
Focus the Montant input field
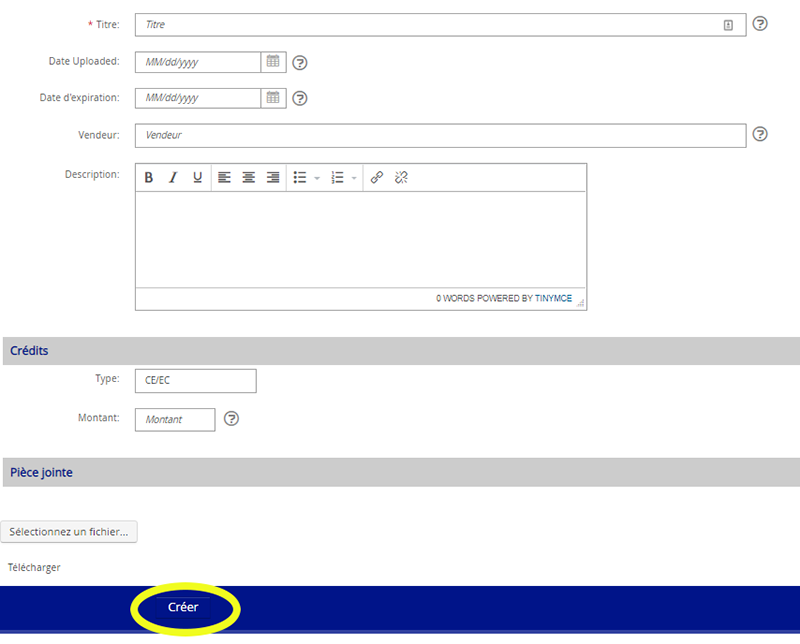tap(175, 419)
